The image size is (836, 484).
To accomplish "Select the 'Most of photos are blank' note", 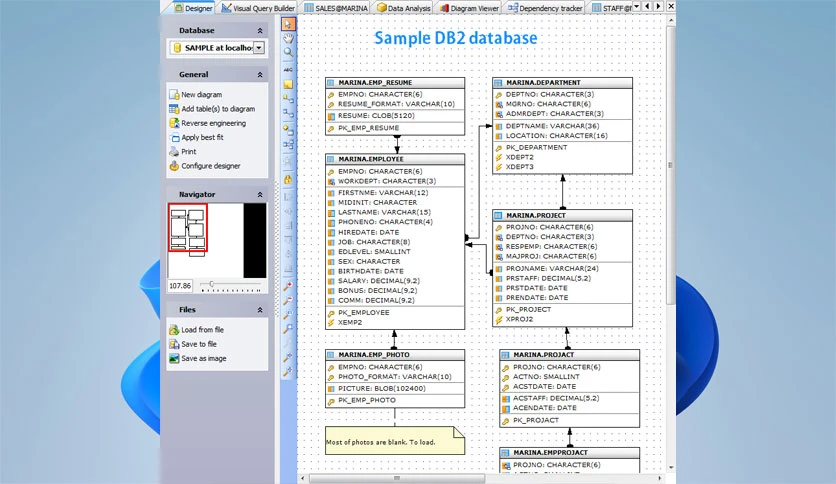I will (x=395, y=440).
